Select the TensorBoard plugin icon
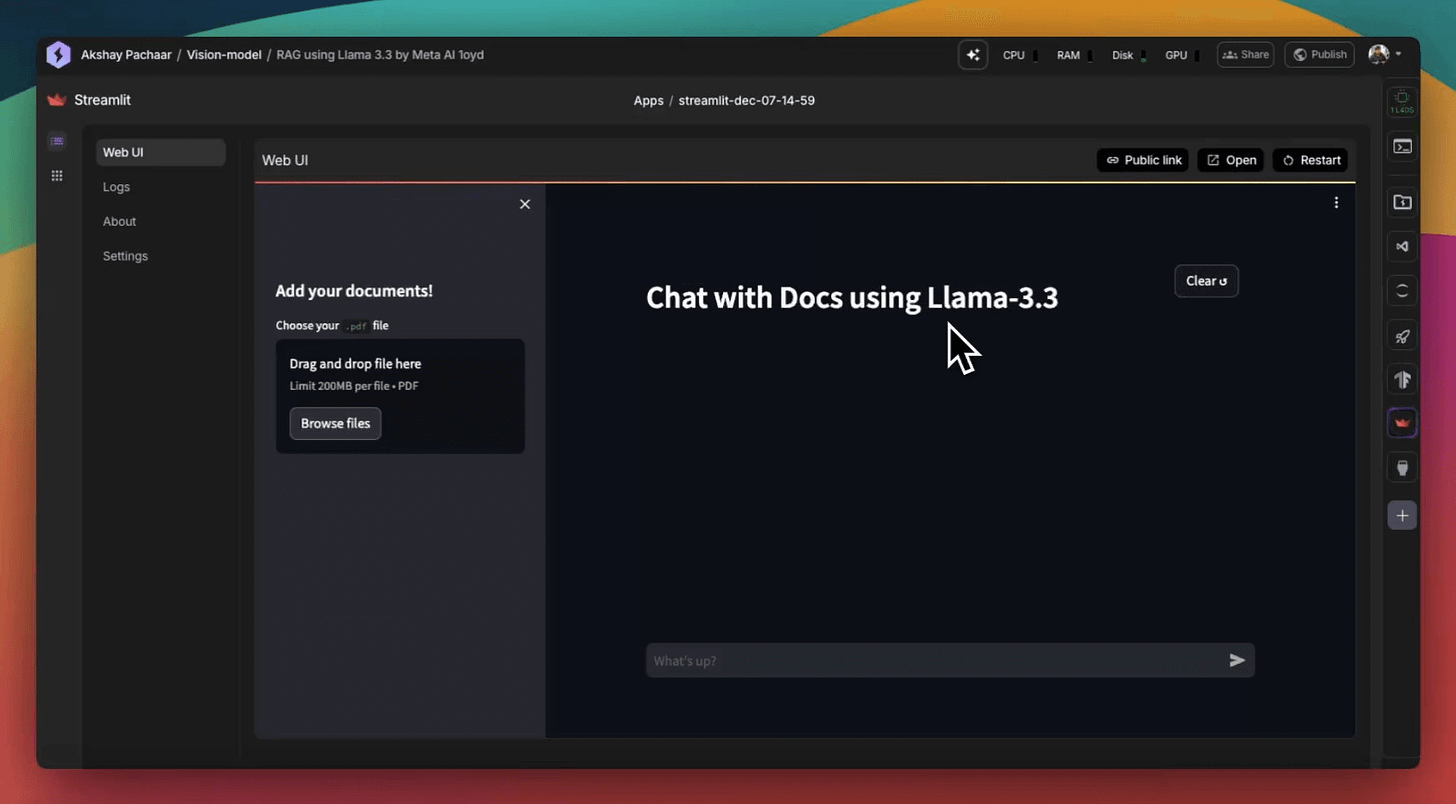The height and width of the screenshot is (804, 1456). [1402, 379]
